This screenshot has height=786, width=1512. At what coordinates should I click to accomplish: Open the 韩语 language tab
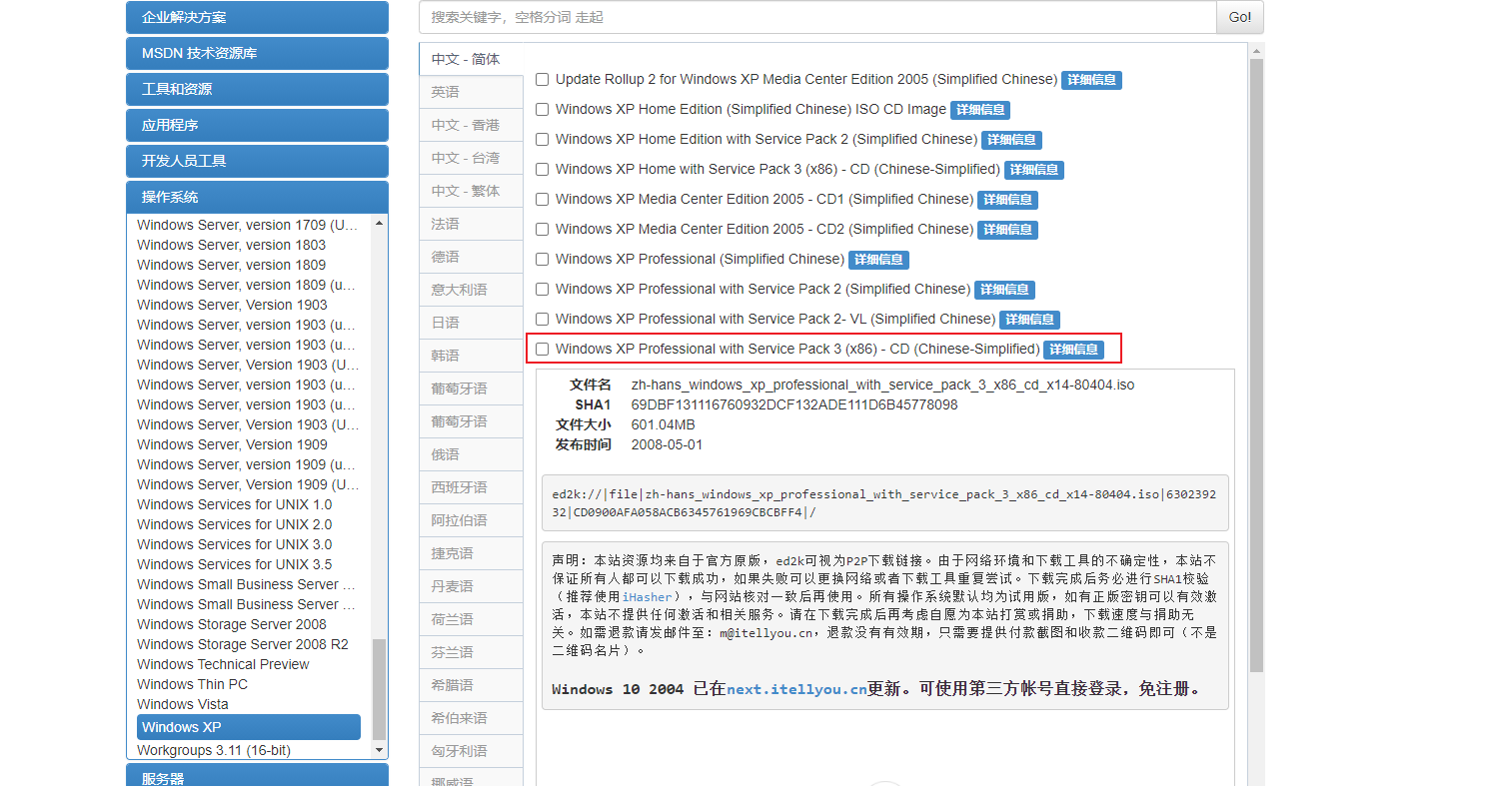(x=471, y=356)
